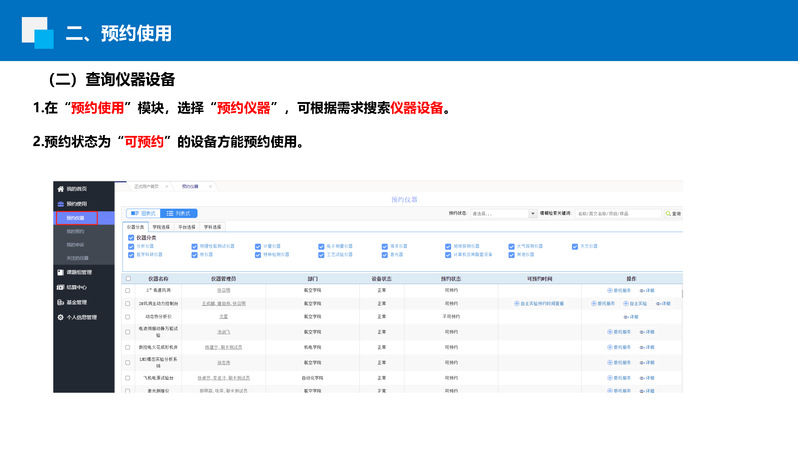Toggle the 仪器分类 select-all checkbox
Image resolution: width=798 pixels, height=449 pixels.
tap(130, 237)
